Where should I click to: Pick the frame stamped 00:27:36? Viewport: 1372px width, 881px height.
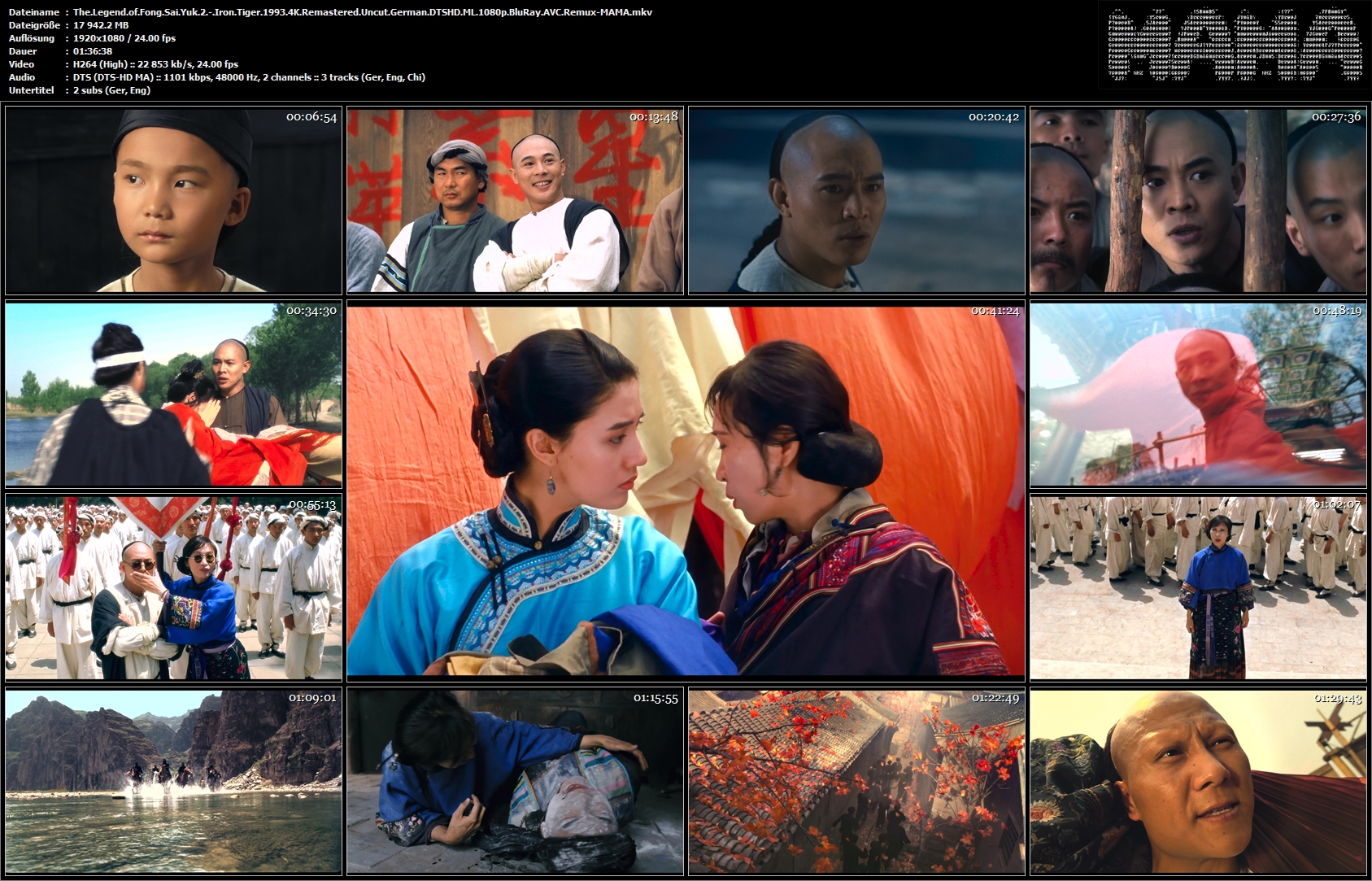pos(1198,200)
